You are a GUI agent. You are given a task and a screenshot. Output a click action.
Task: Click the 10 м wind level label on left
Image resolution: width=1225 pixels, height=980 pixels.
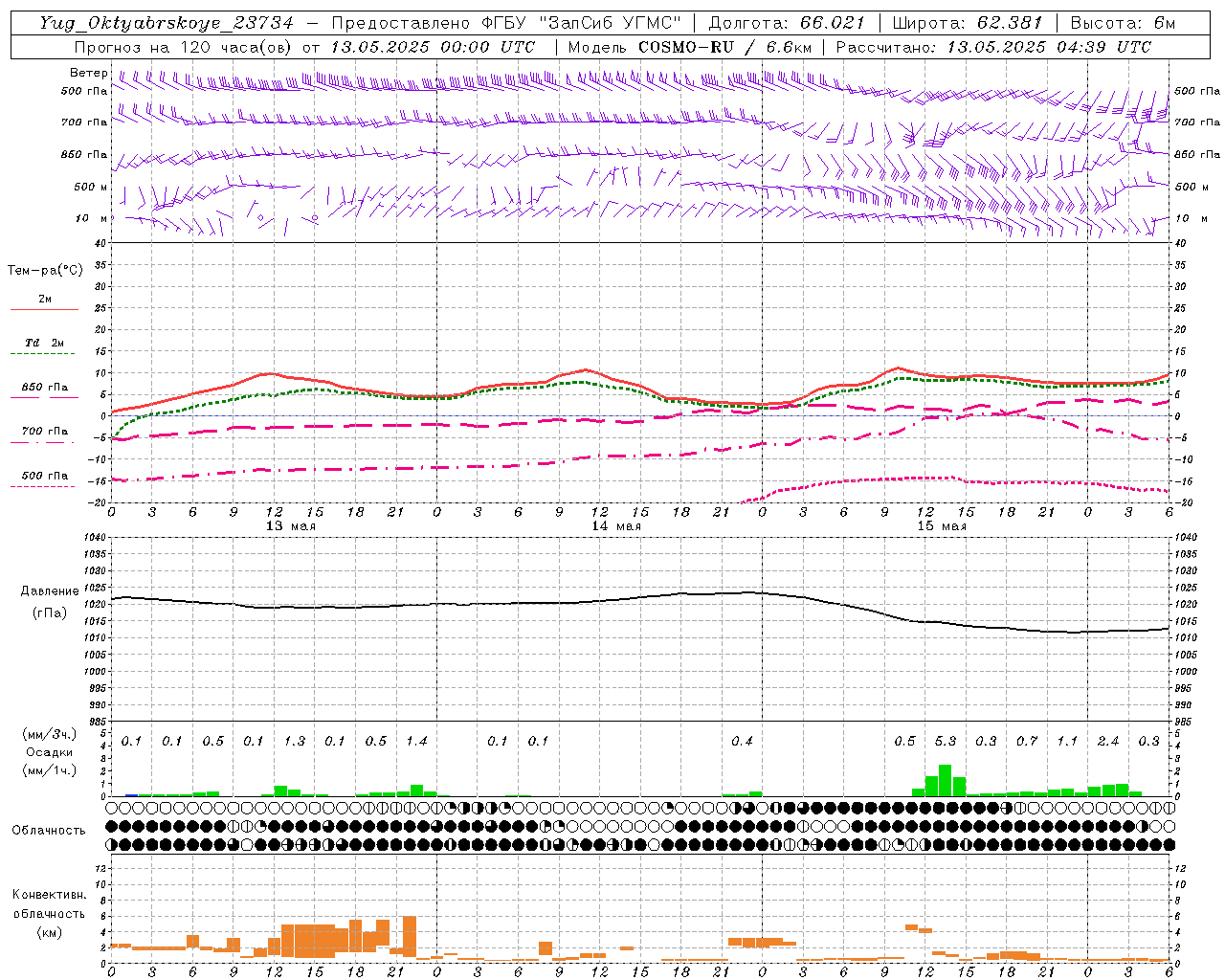(x=92, y=218)
